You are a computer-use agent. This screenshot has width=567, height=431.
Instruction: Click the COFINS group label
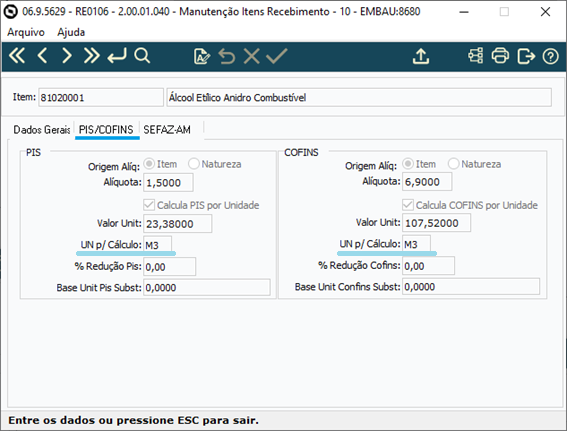(301, 152)
